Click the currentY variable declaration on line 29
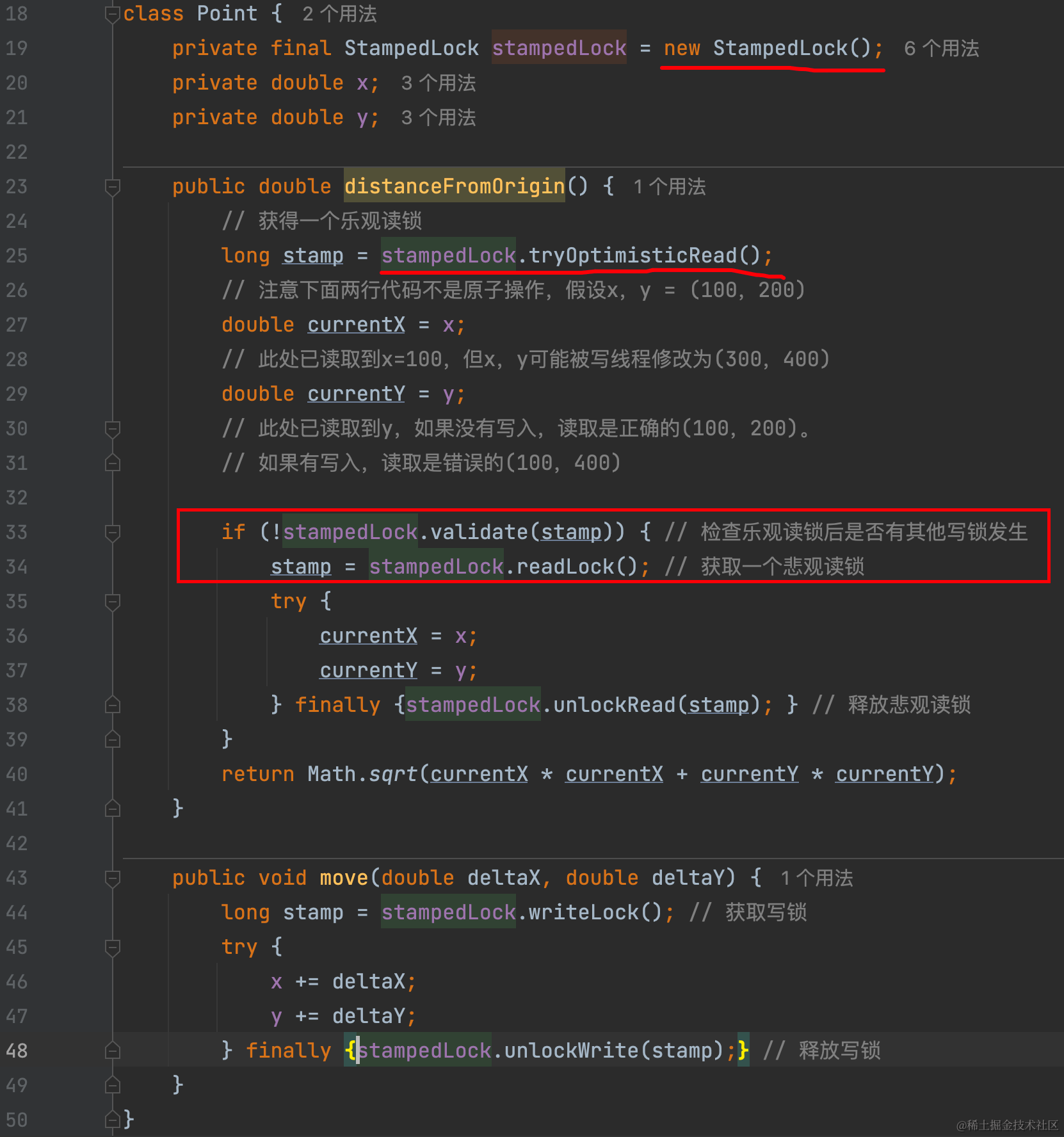 point(356,394)
